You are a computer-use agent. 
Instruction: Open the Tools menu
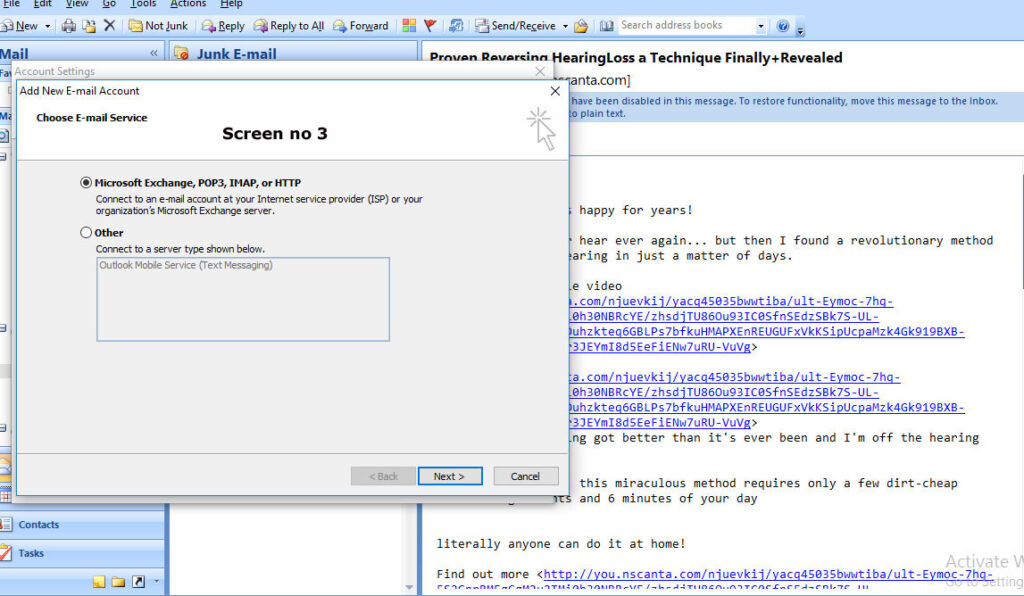coord(143,4)
